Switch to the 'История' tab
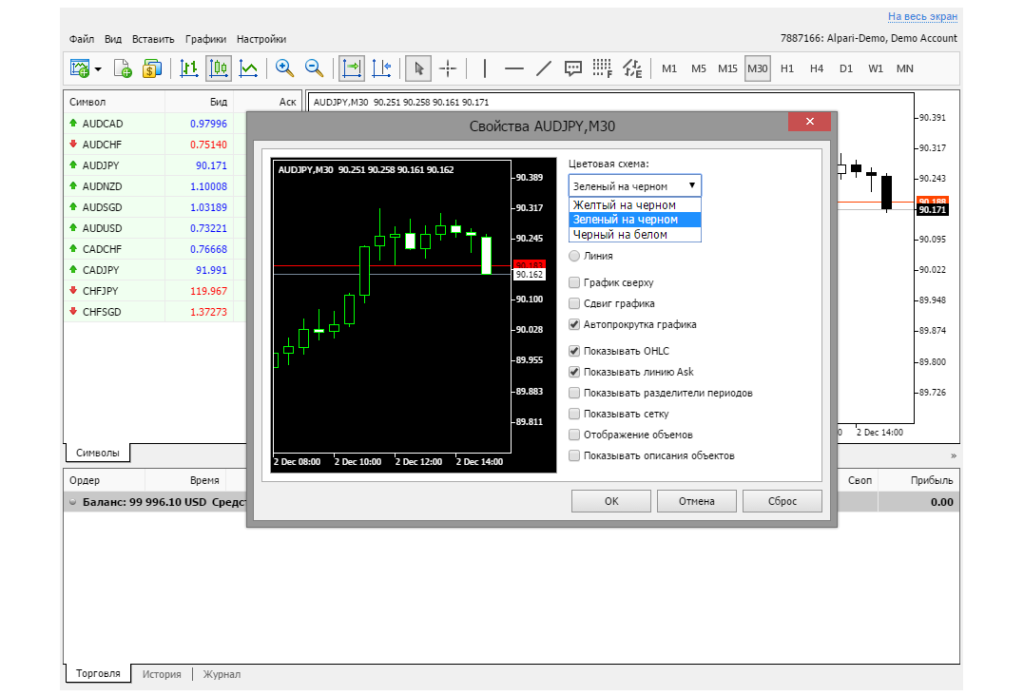 (161, 674)
